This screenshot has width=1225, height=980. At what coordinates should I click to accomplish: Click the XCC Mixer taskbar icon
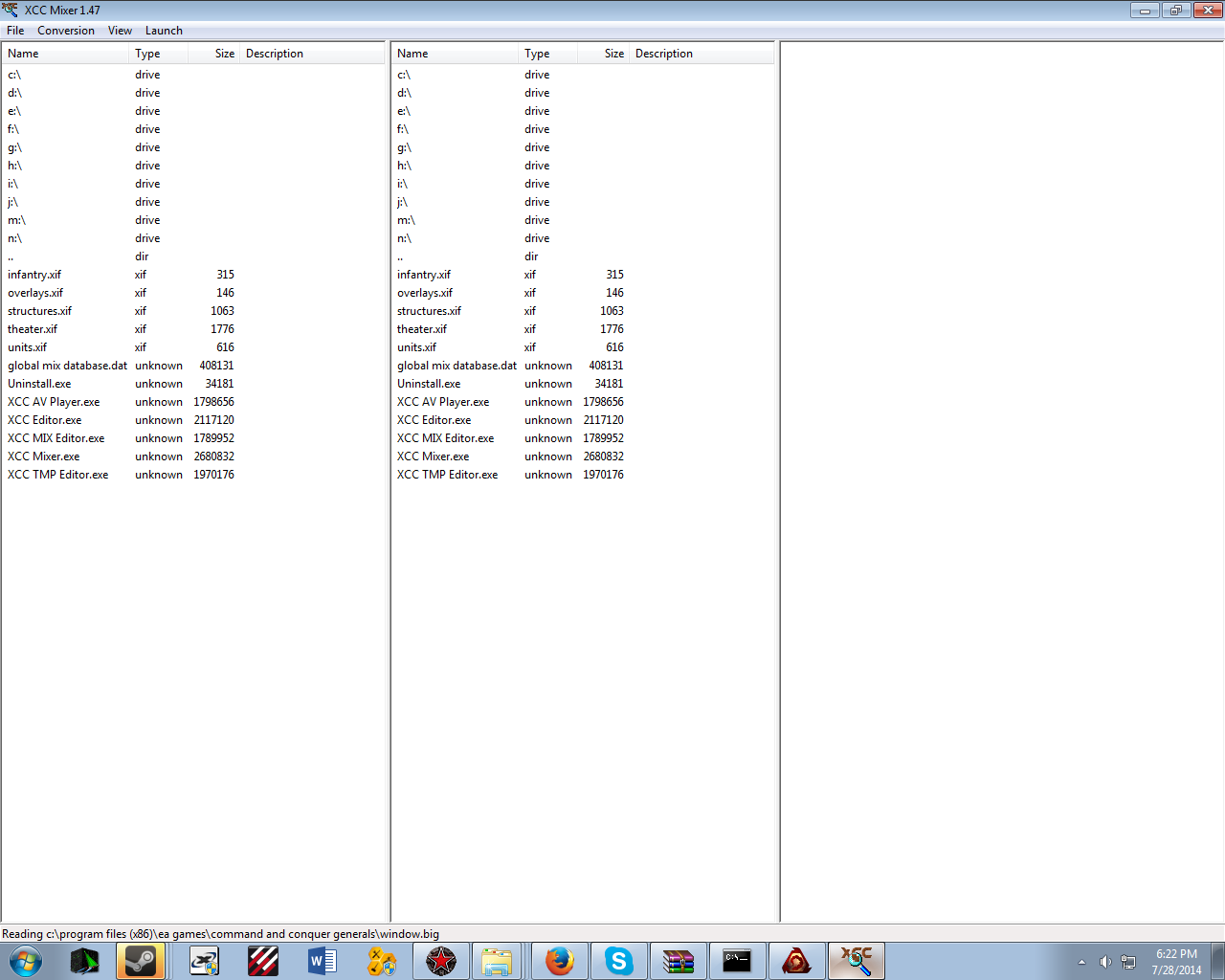point(856,961)
